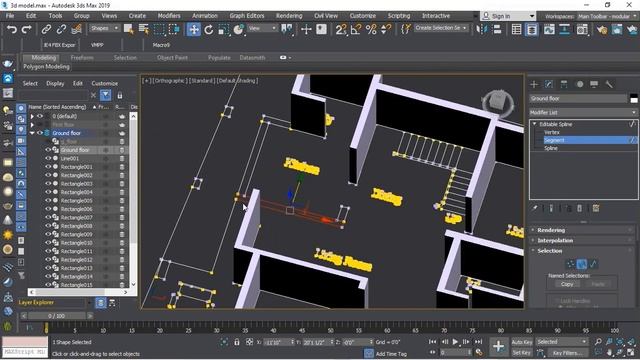Open the File menu

pos(10,16)
